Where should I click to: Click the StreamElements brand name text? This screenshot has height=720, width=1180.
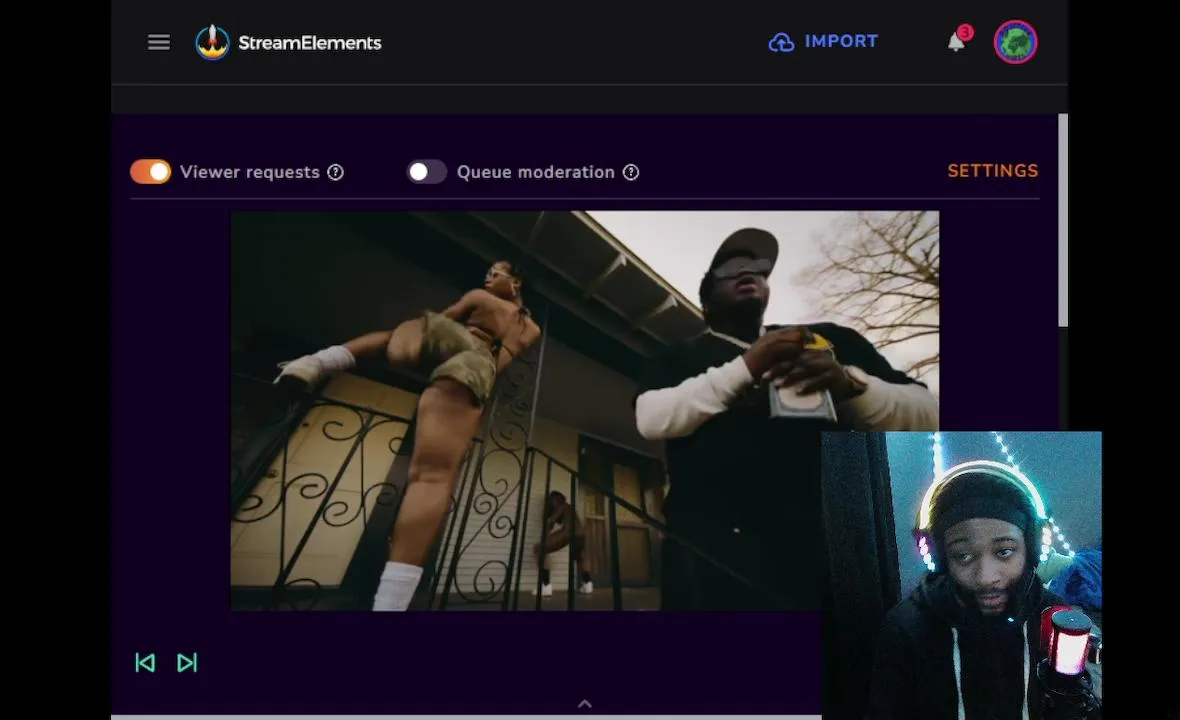[309, 43]
